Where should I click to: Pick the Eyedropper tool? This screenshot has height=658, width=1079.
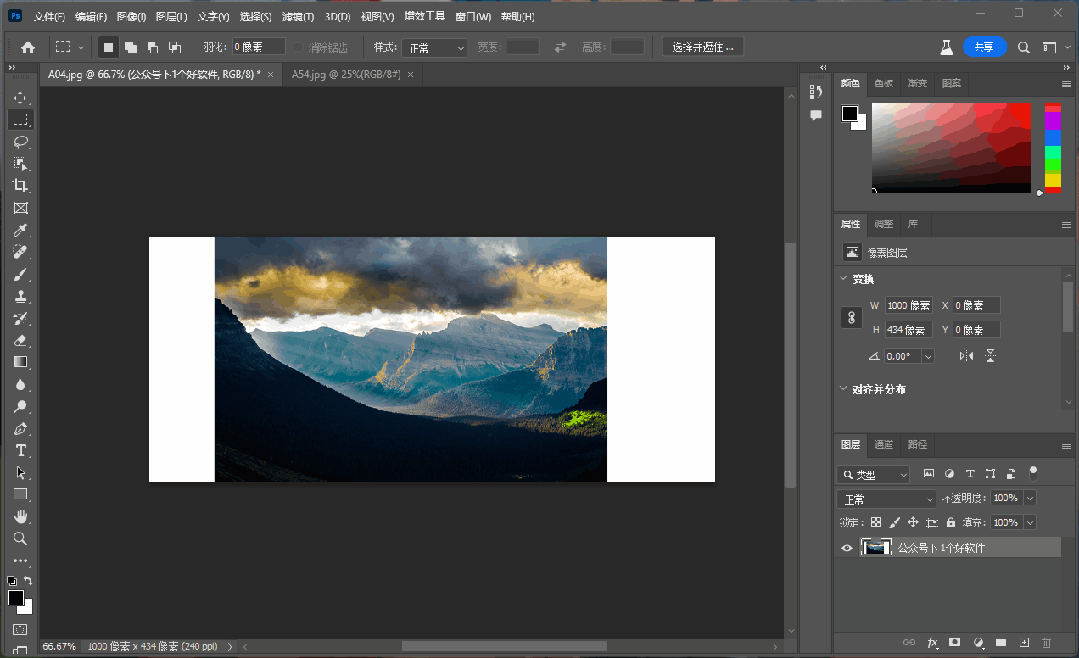coord(20,230)
